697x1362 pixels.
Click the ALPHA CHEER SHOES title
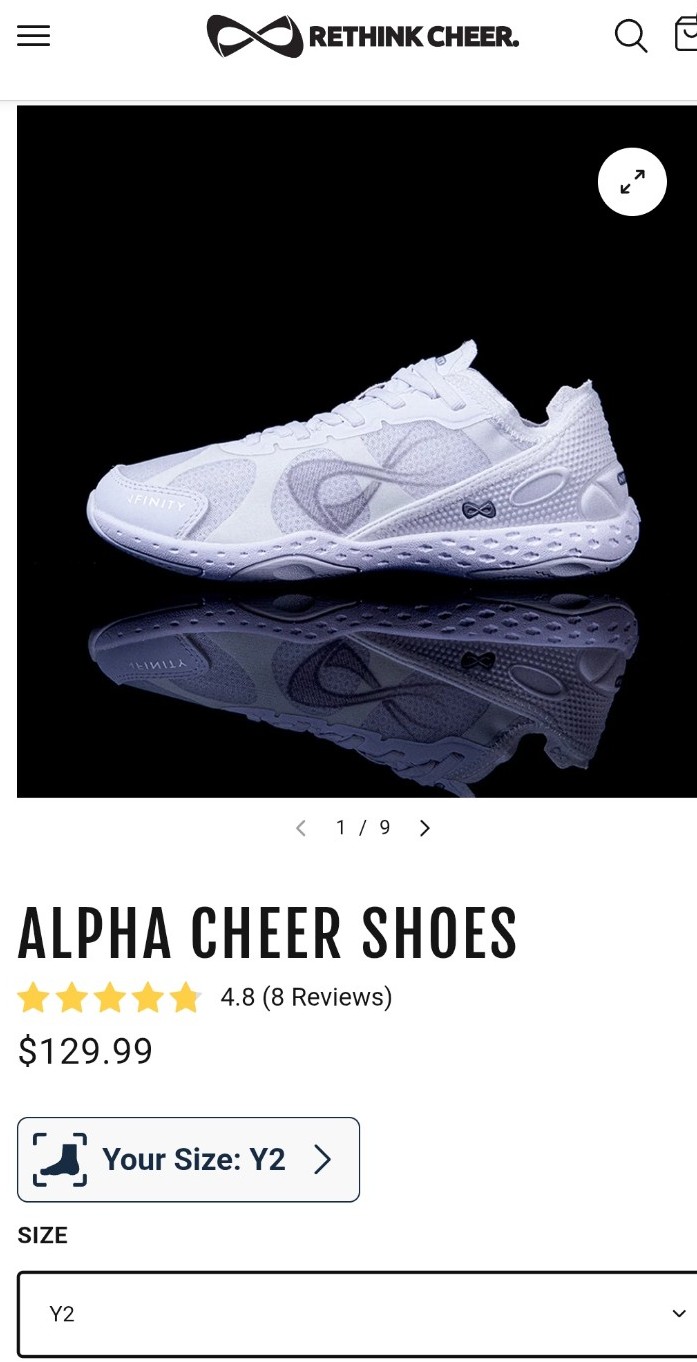268,933
